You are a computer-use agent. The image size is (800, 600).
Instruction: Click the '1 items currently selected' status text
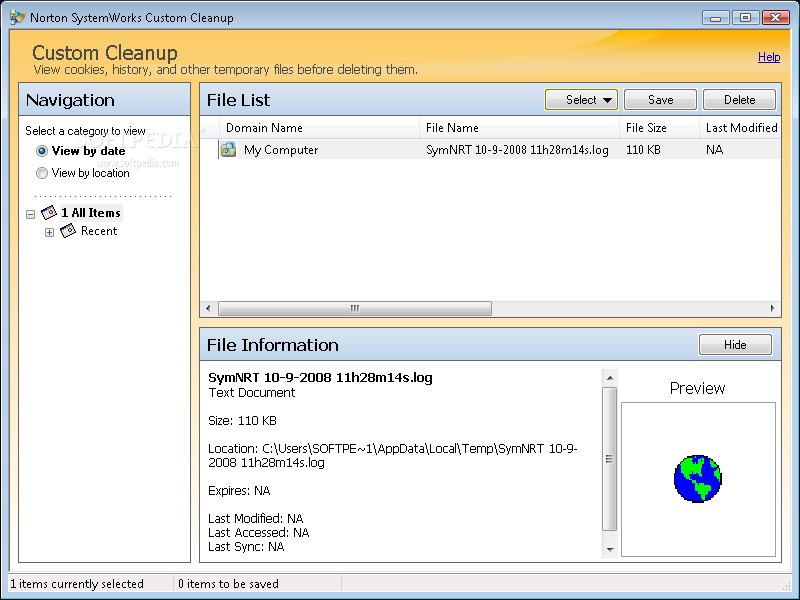[x=77, y=584]
